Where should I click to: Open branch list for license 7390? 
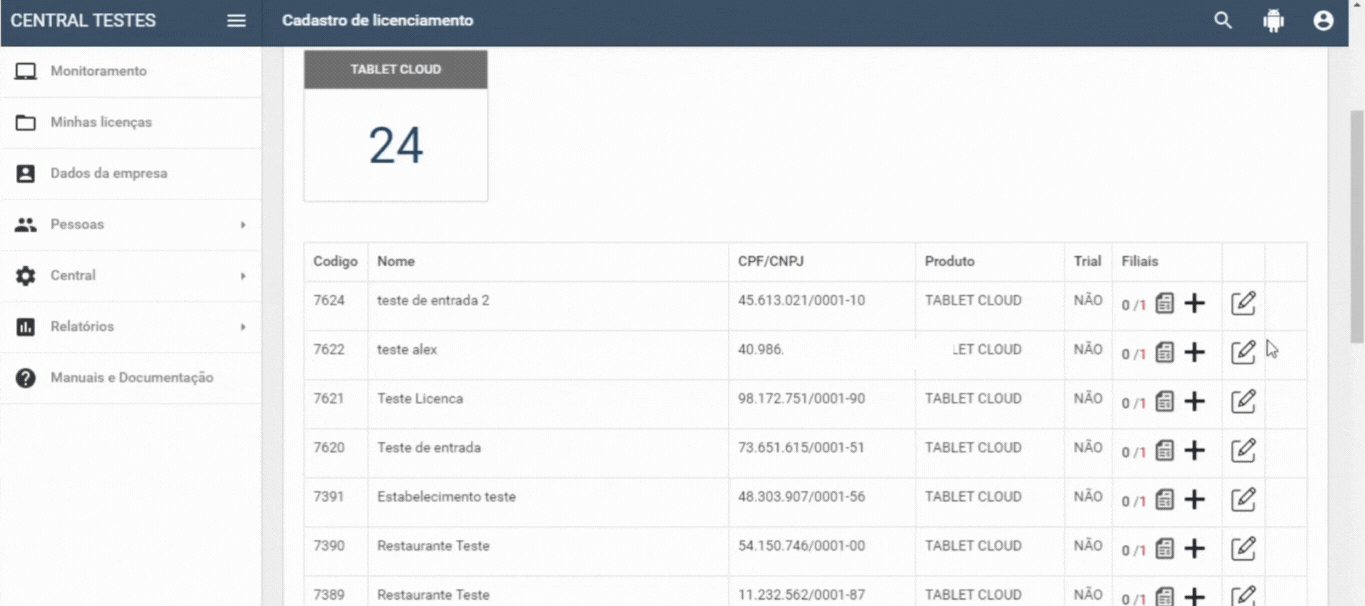coord(1164,548)
